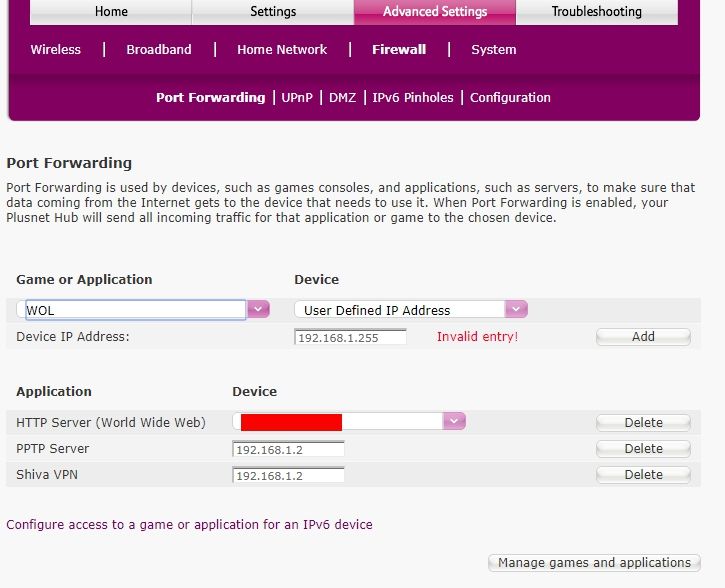Open the System section
The width and height of the screenshot is (725, 588).
point(494,49)
